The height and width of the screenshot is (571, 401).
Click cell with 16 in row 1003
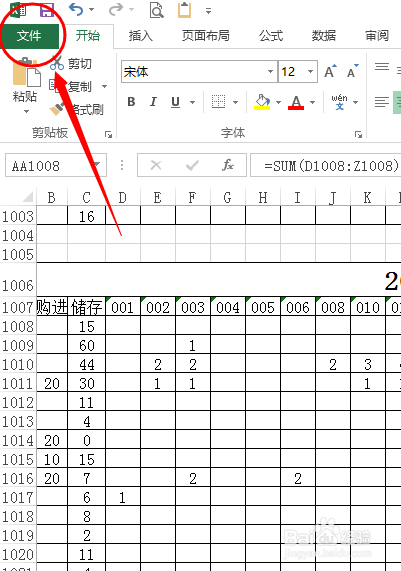(x=87, y=216)
